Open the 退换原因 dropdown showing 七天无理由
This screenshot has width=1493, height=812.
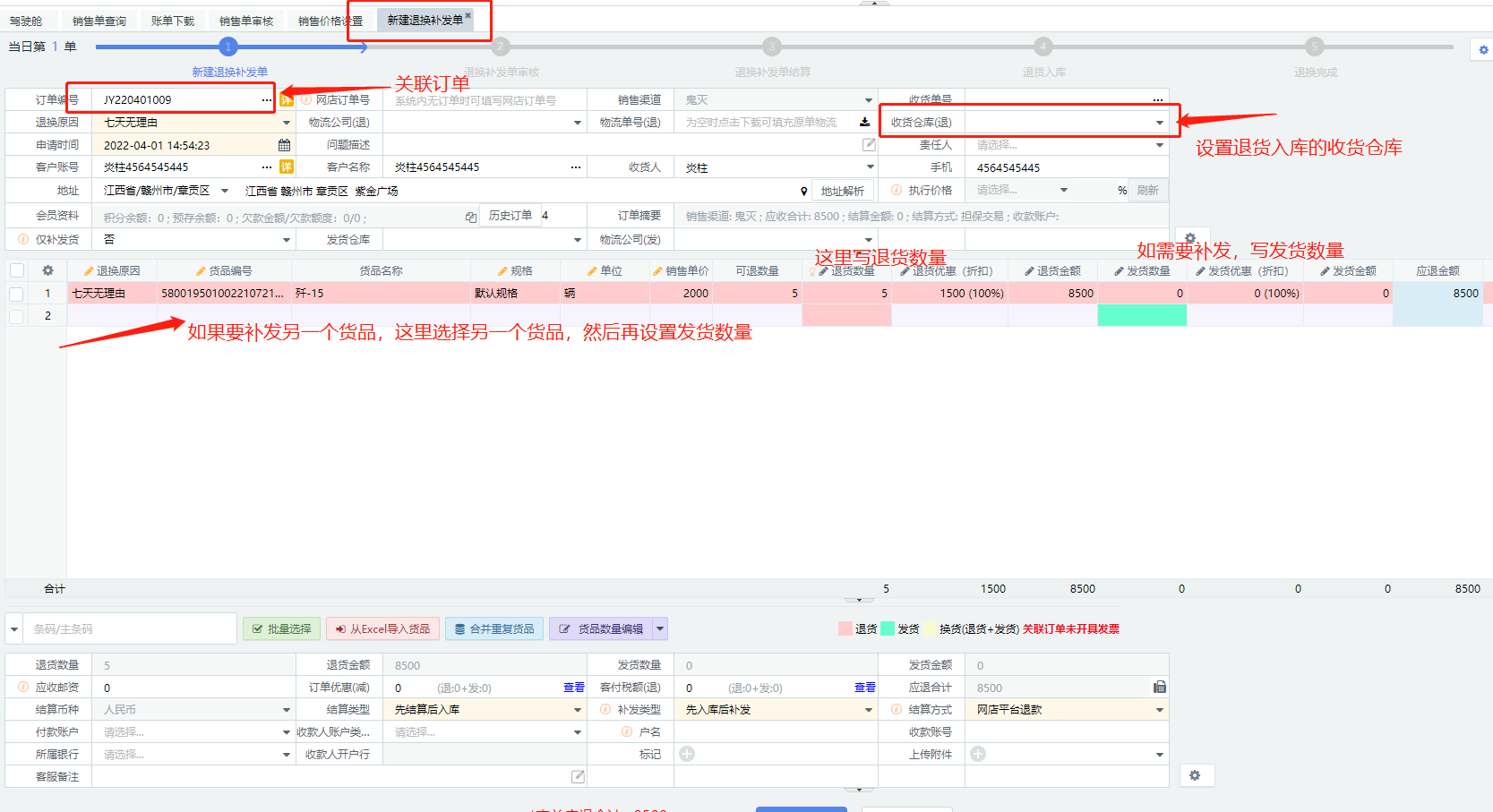287,123
